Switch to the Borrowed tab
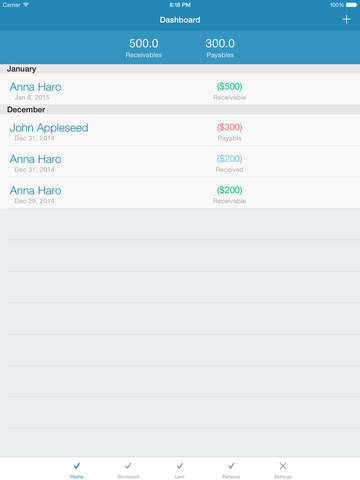This screenshot has height=480, width=360. 128,470
